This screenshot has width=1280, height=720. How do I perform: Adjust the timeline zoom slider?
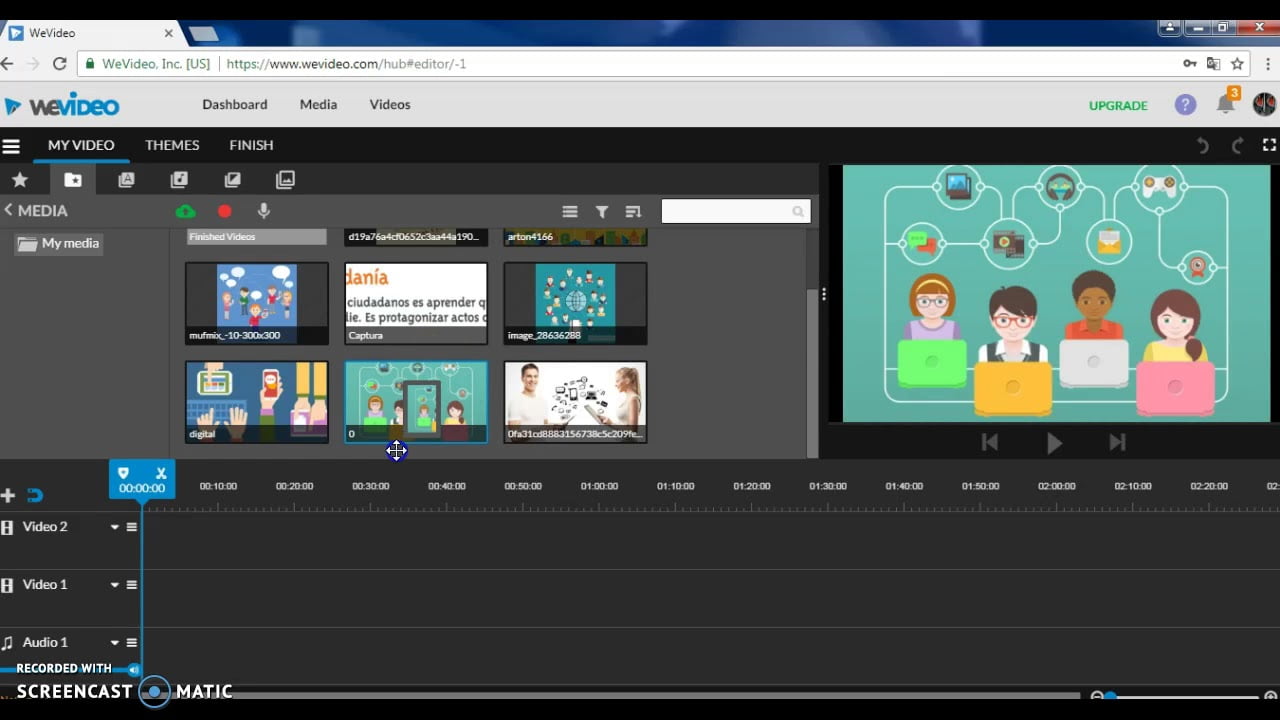pos(1111,696)
